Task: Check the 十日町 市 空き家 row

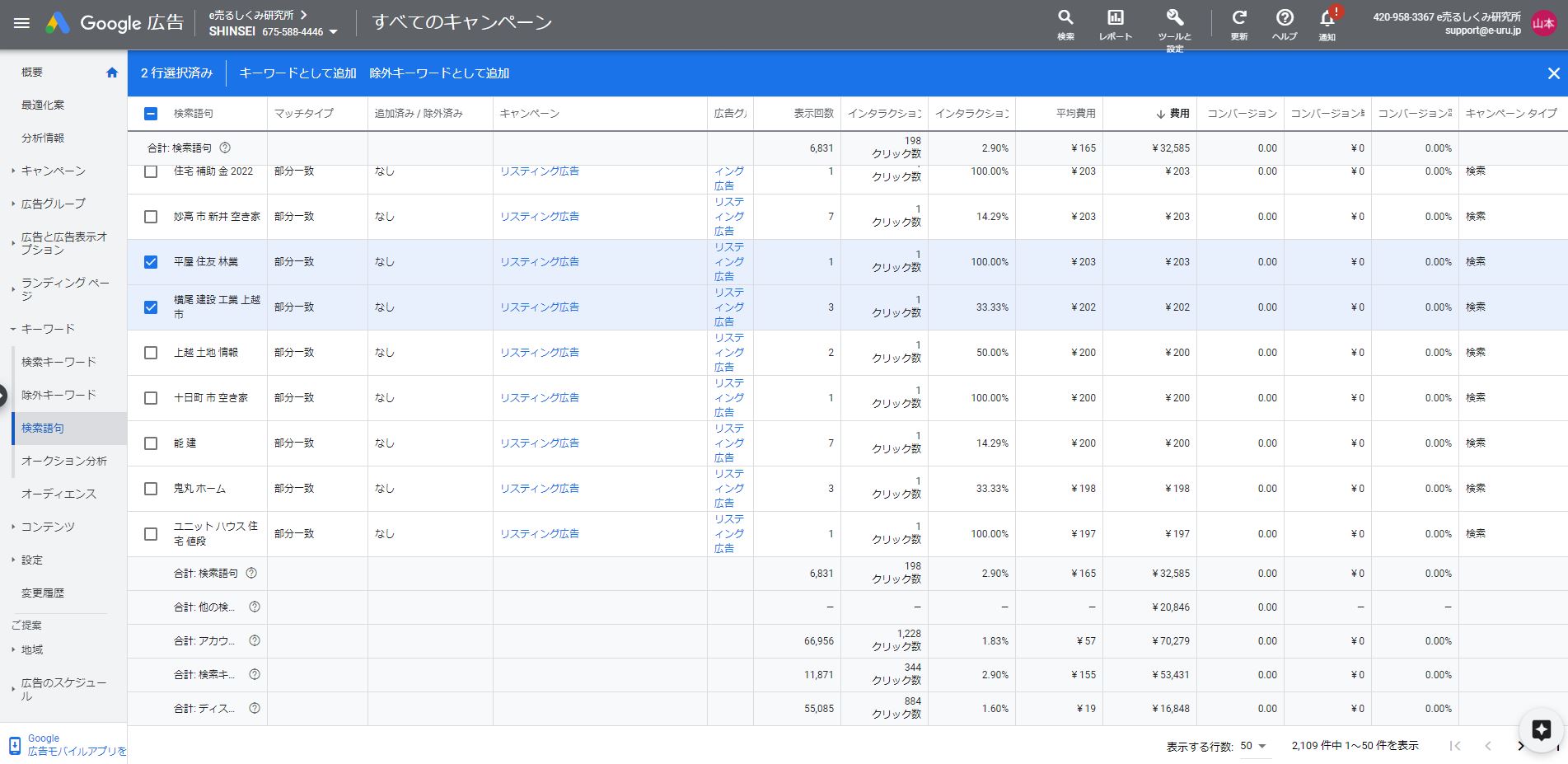Action: point(151,398)
